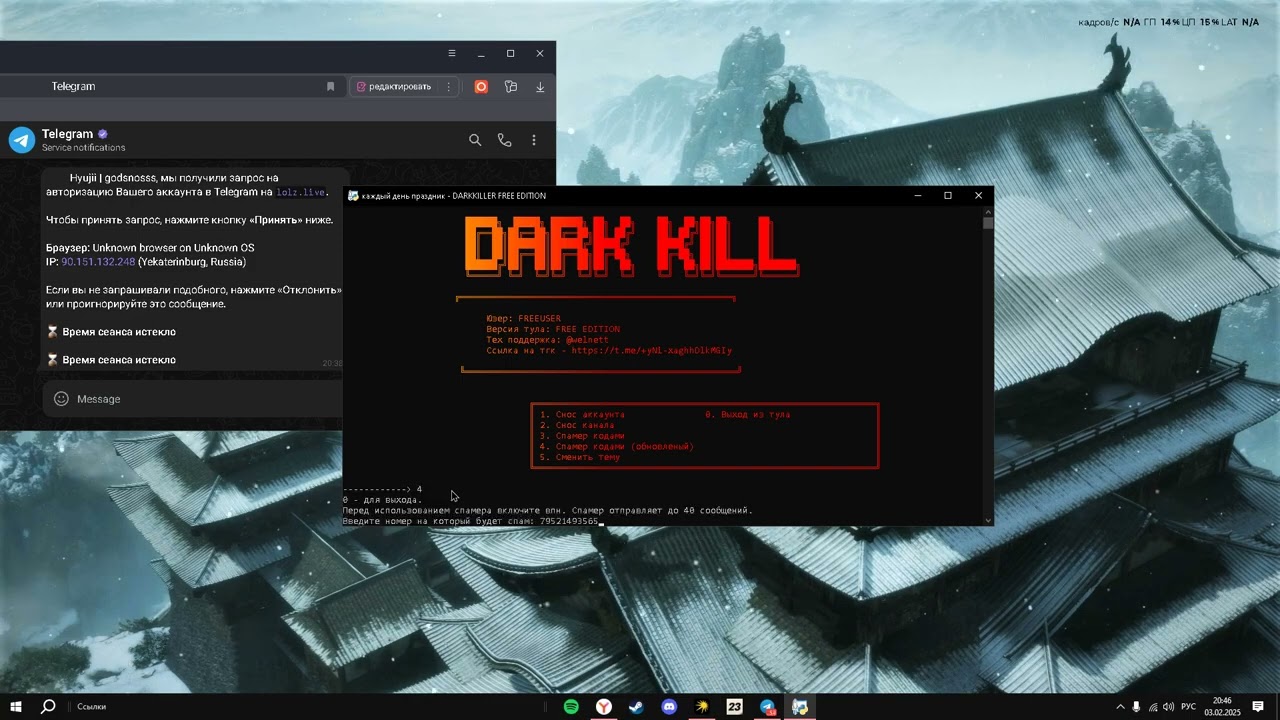Click the '0 - для выхода.' console line
Viewport: 1280px width, 720px height.
[x=382, y=499]
